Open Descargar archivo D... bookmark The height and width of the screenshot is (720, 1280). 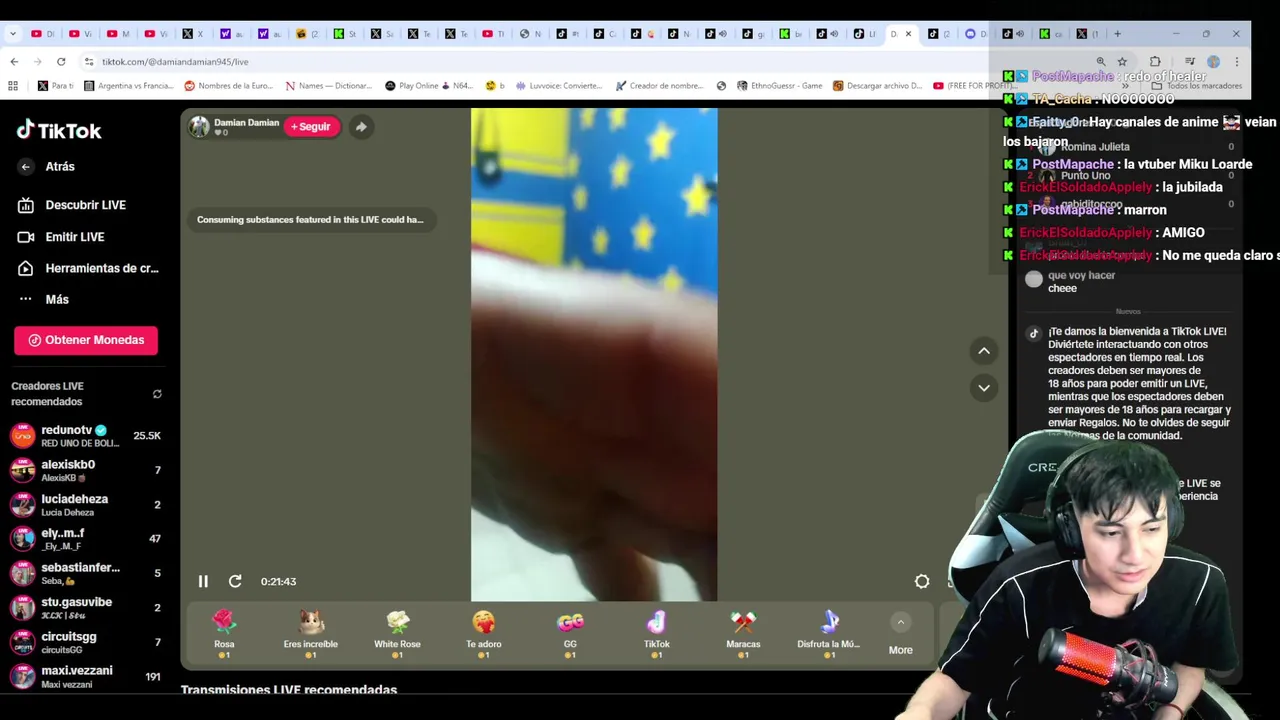point(877,86)
